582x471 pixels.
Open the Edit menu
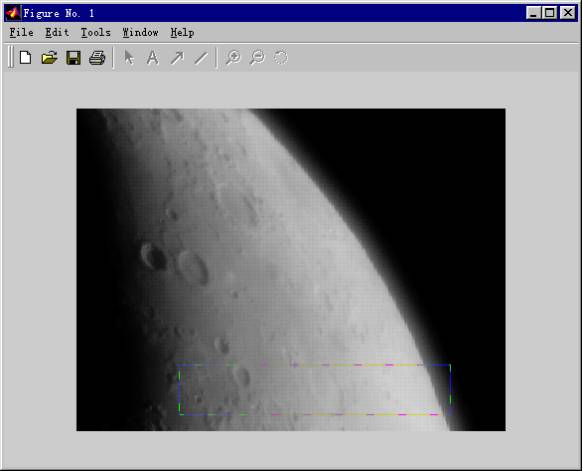point(57,33)
